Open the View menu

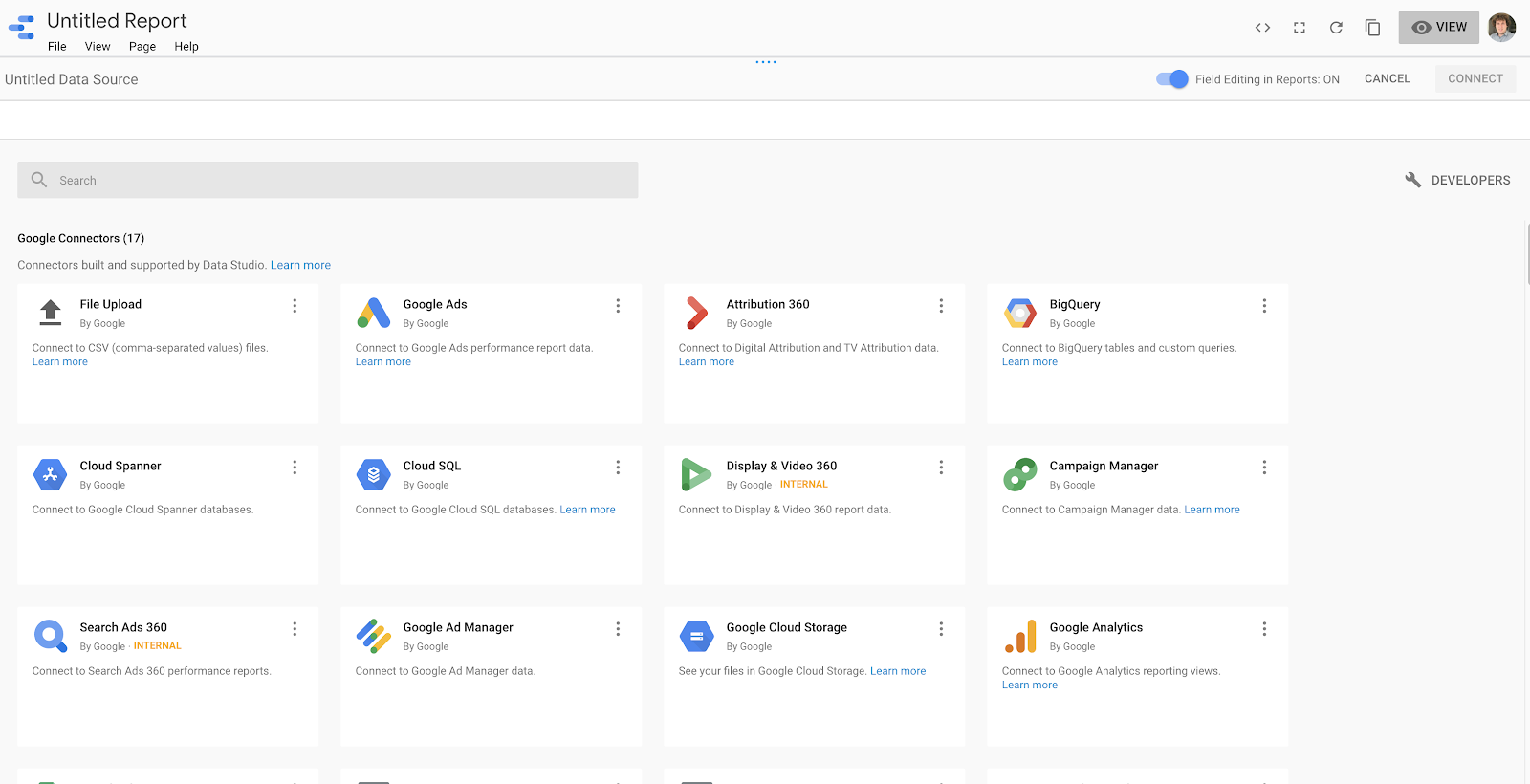98,46
